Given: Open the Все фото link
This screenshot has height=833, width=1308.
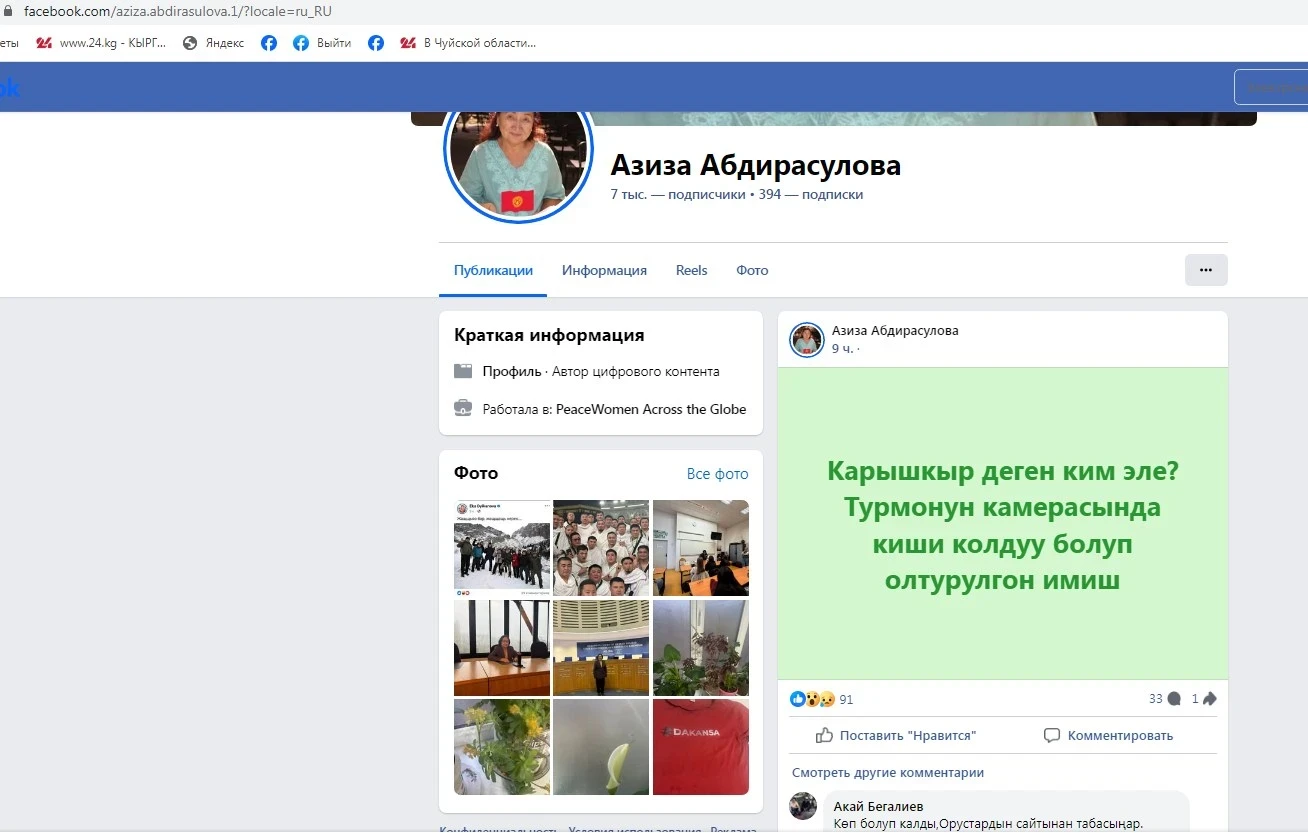Looking at the screenshot, I should (x=717, y=474).
